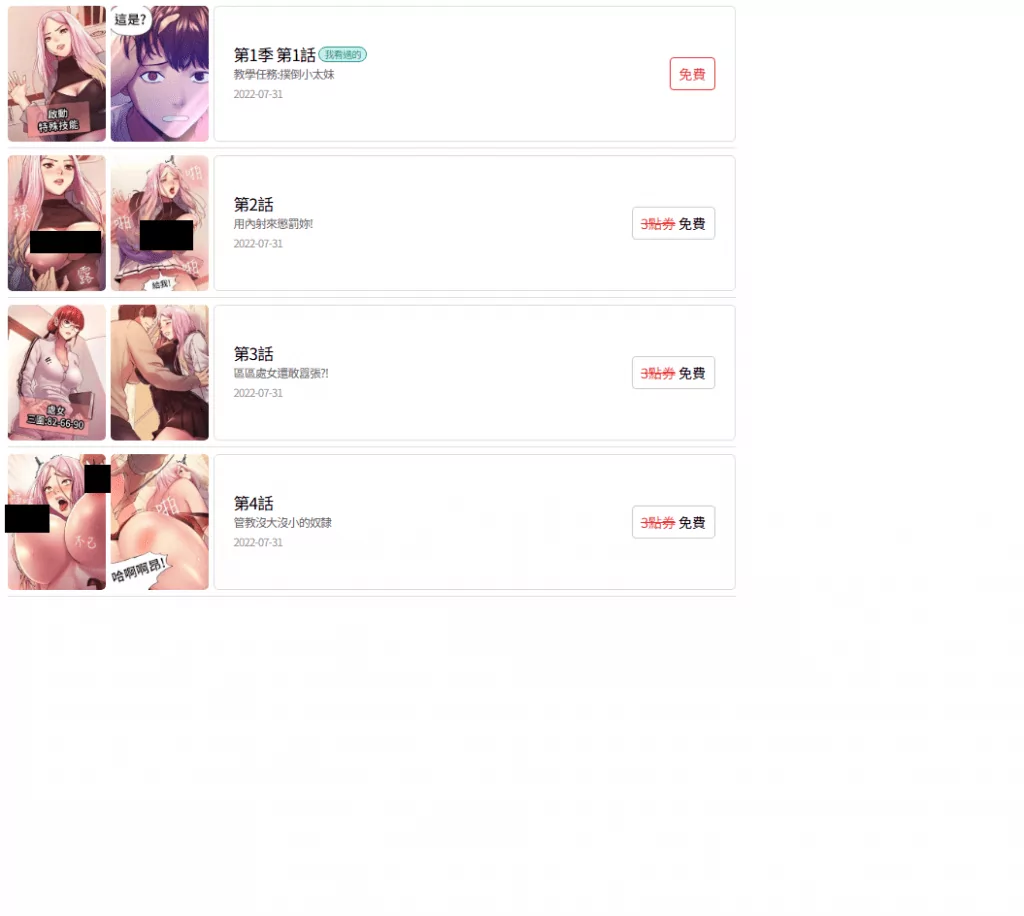Click the 2022-07-31 date under 第3話
This screenshot has height=916, width=1024.
coord(258,393)
